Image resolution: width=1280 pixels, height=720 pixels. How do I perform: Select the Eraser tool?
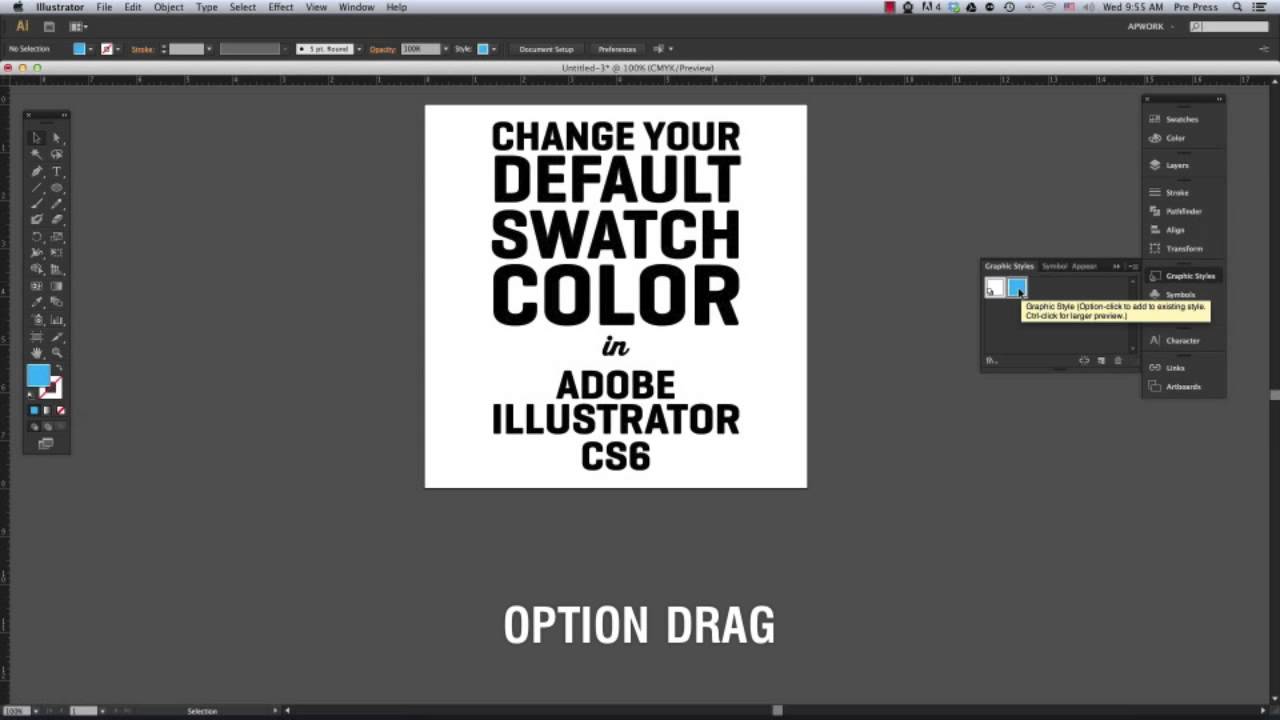pyautogui.click(x=56, y=219)
